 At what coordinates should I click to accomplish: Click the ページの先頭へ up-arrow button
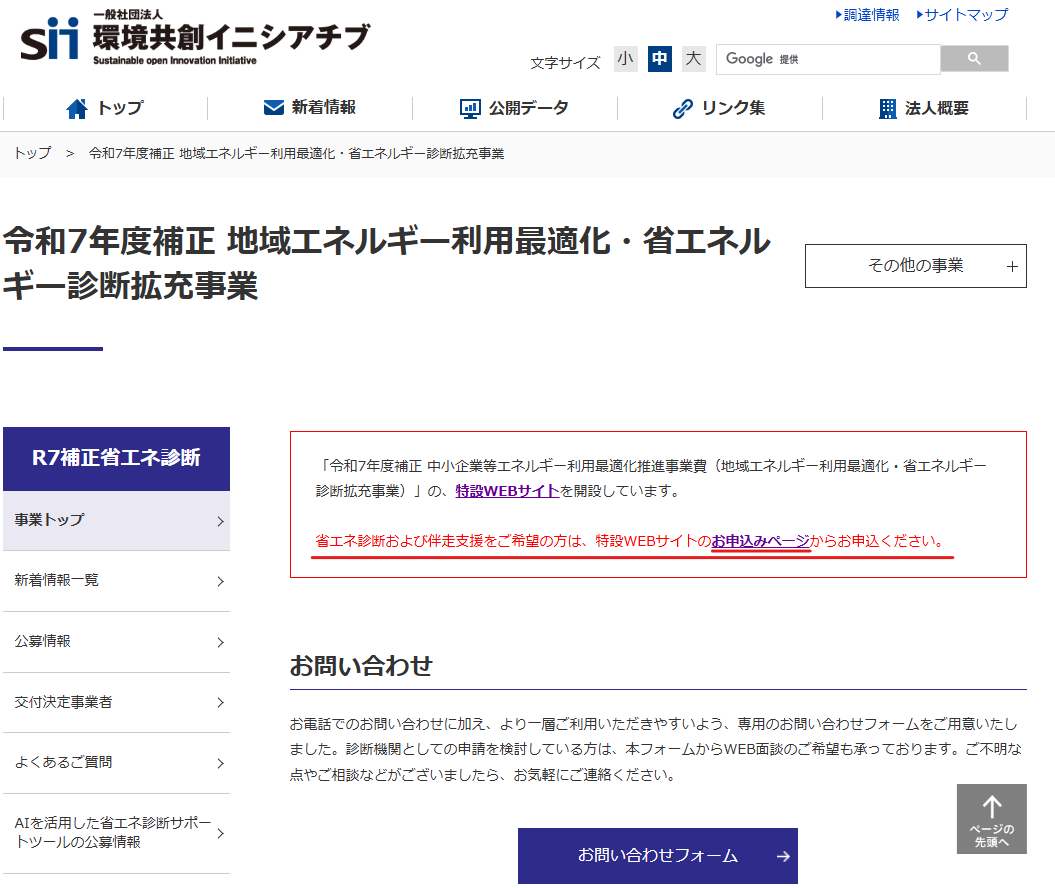(992, 819)
